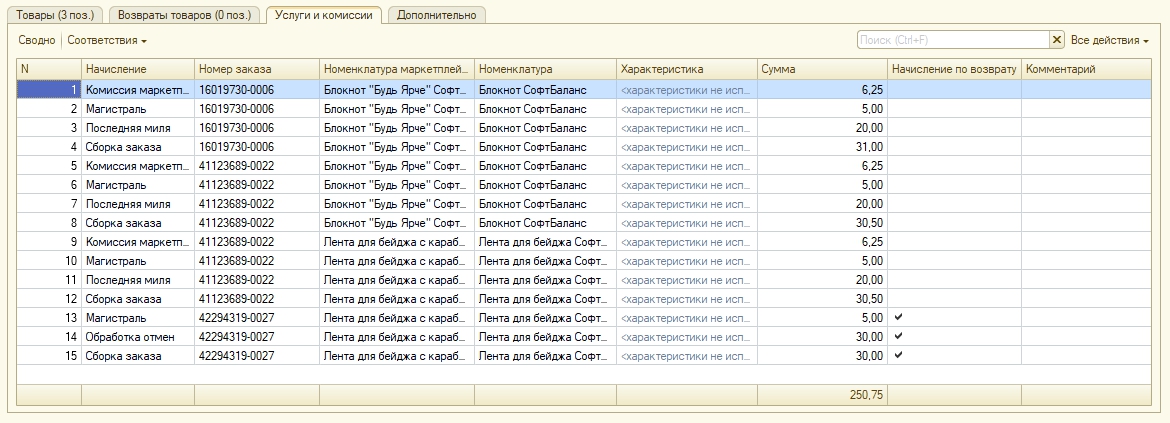The image size is (1170, 423).
Task: Click the Сводно button
Action: coord(36,40)
